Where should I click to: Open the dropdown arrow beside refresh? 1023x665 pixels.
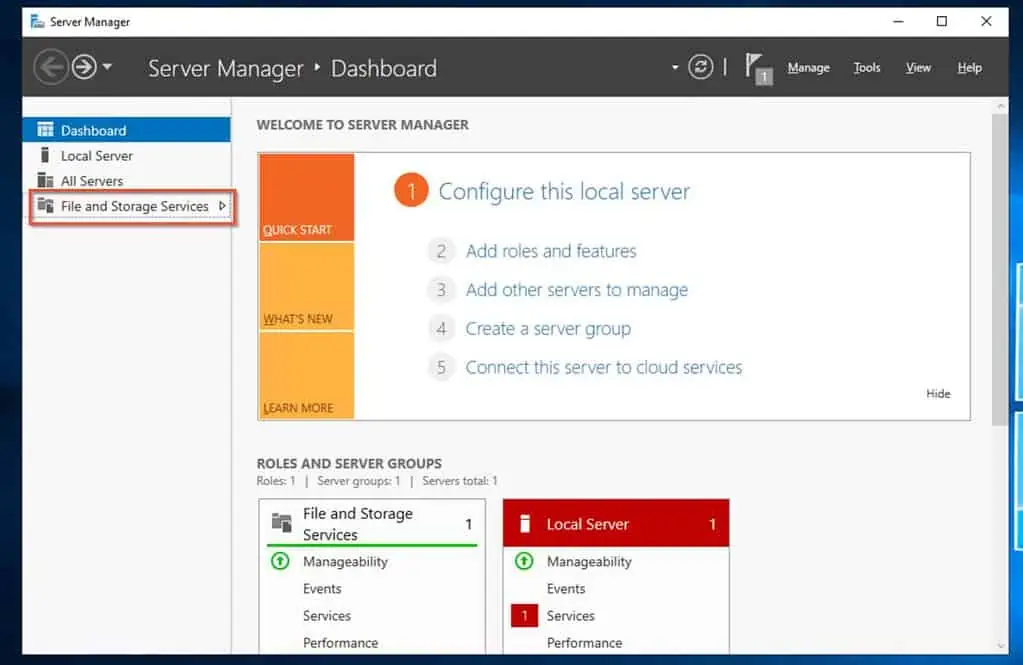[x=675, y=67]
